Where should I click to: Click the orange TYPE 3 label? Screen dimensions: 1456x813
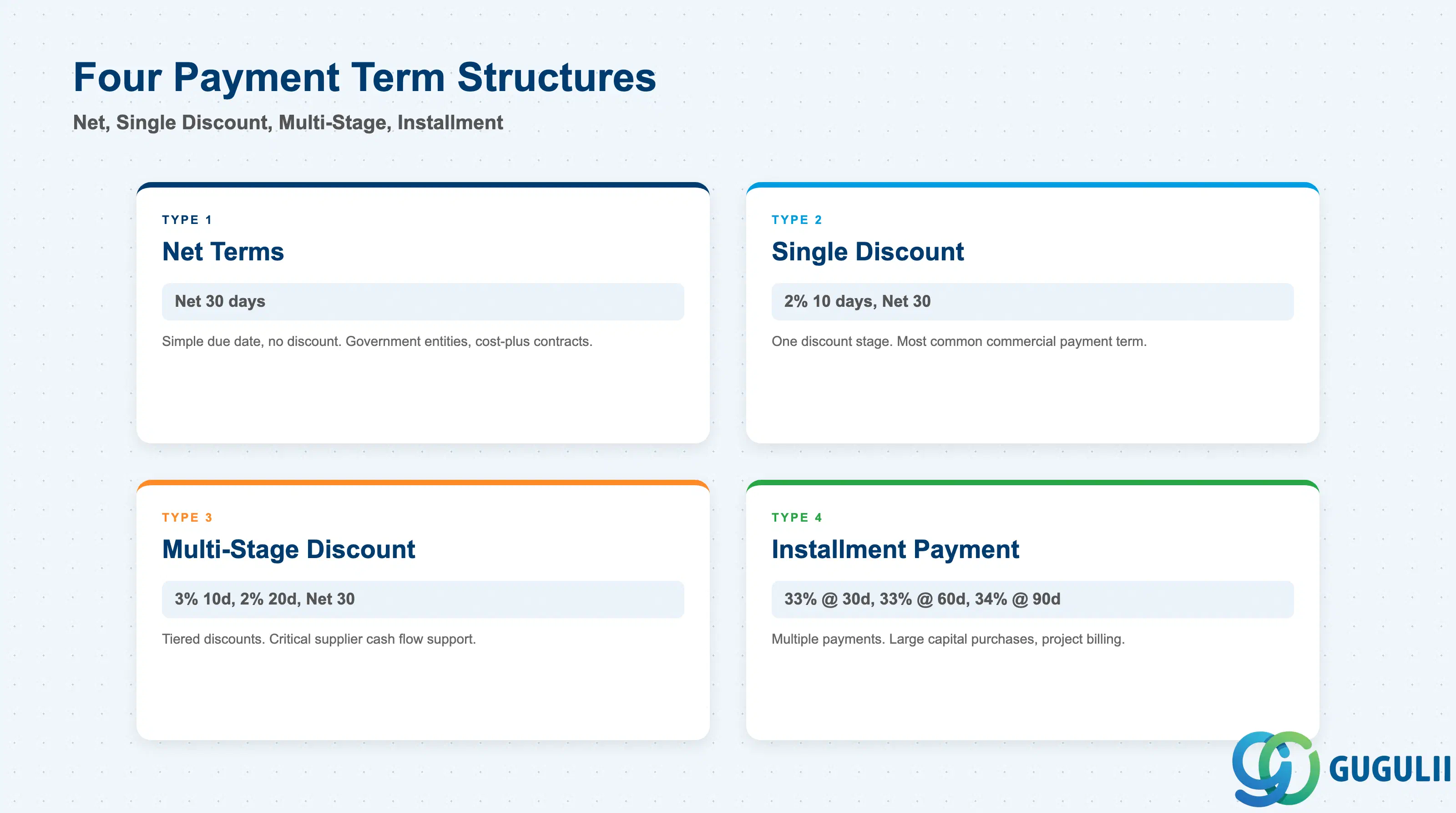point(187,517)
